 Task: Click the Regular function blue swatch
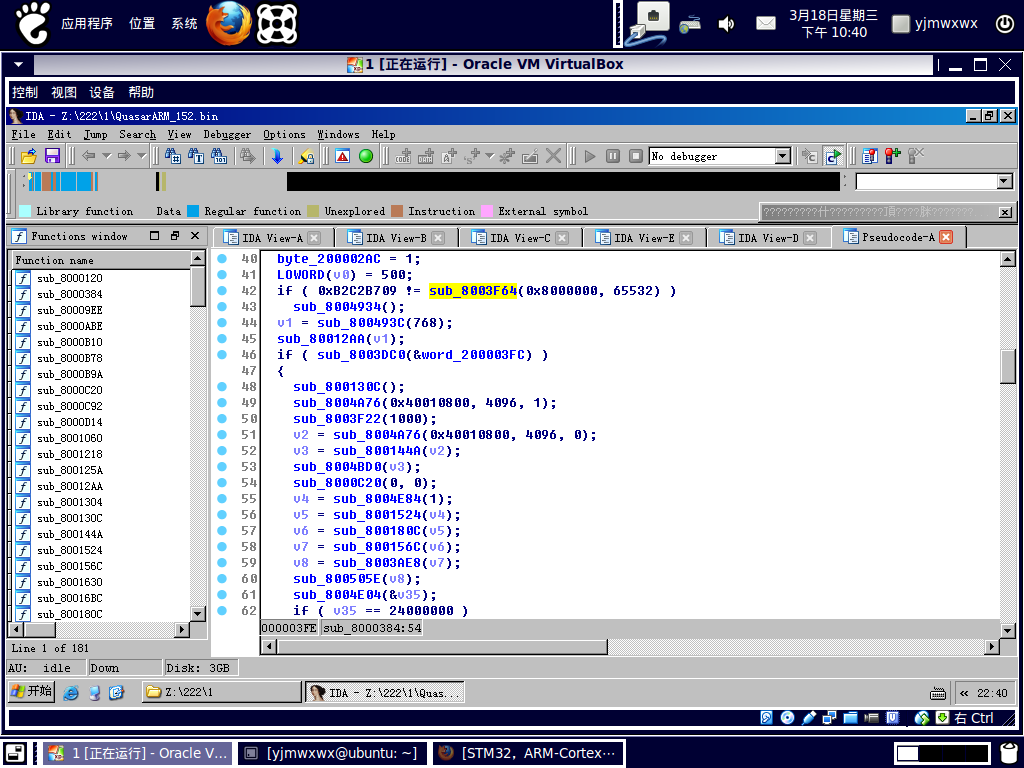(193, 211)
